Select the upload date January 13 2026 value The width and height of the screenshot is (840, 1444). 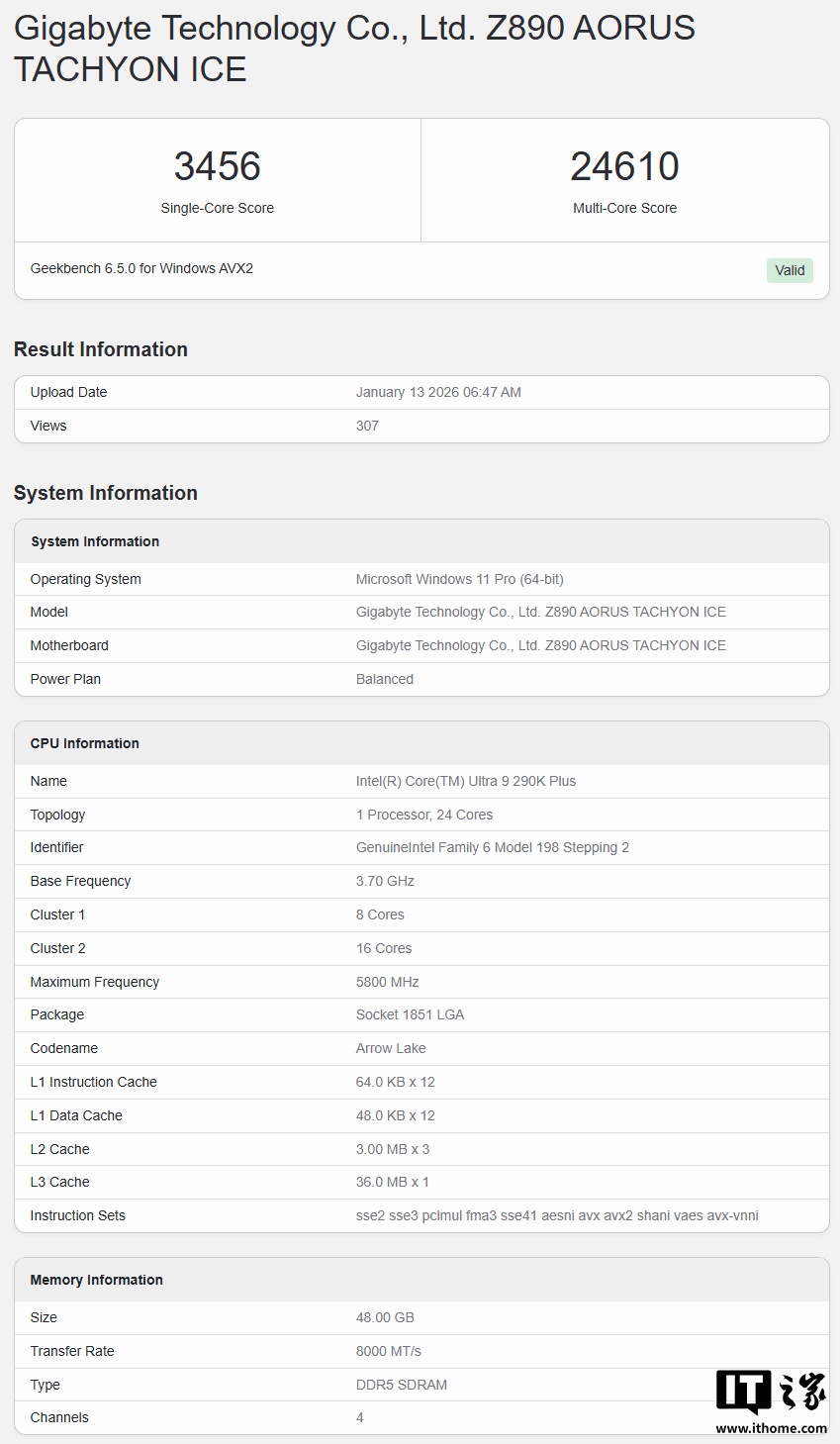(x=438, y=392)
